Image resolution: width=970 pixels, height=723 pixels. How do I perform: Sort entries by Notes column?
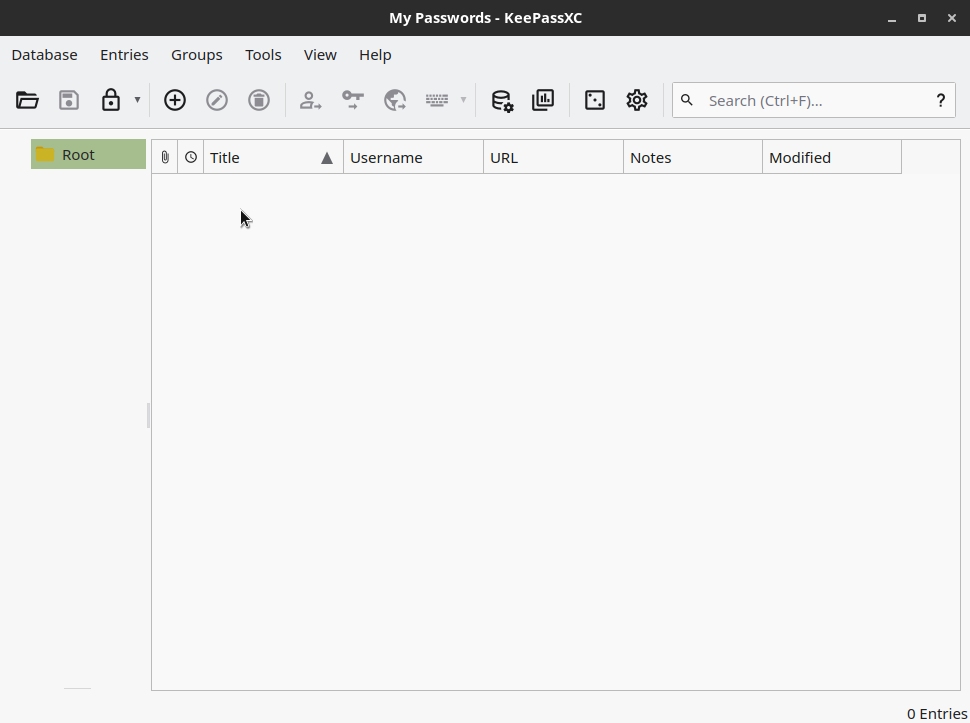coord(693,157)
